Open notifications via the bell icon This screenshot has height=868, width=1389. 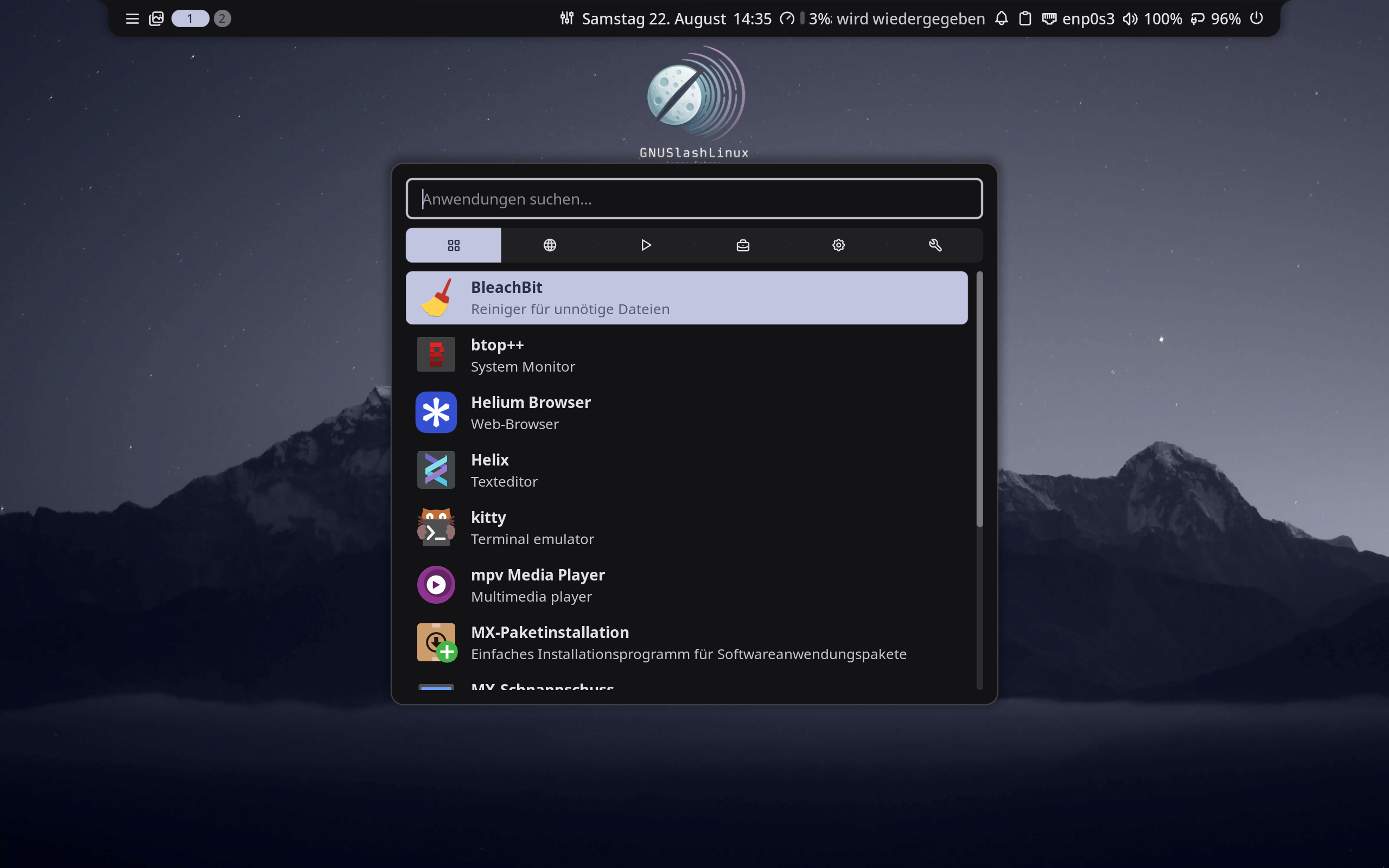click(1001, 18)
